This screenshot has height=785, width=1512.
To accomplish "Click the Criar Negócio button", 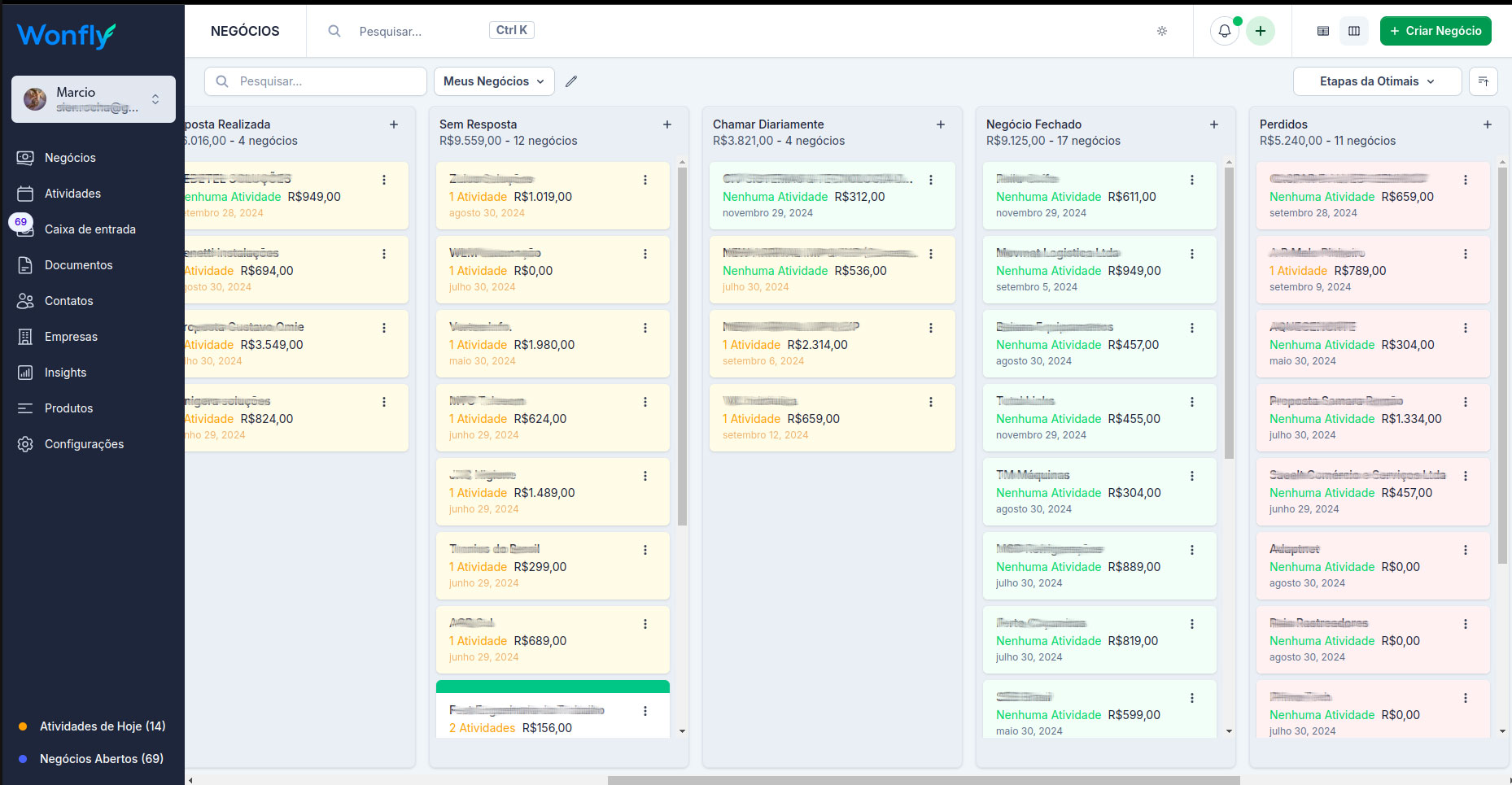I will (1436, 31).
